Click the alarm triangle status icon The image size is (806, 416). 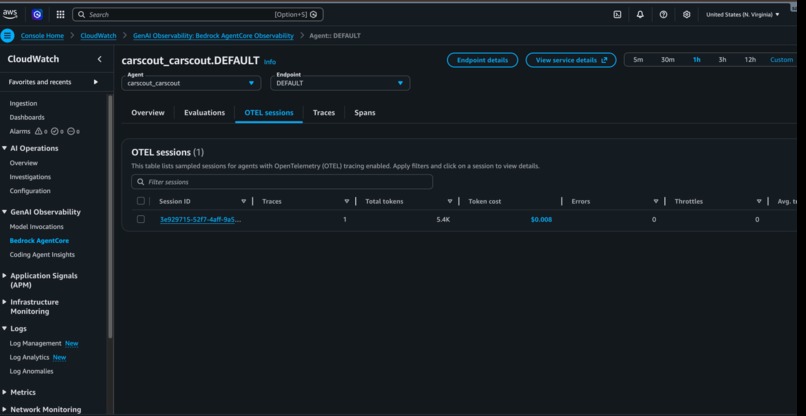click(x=39, y=132)
